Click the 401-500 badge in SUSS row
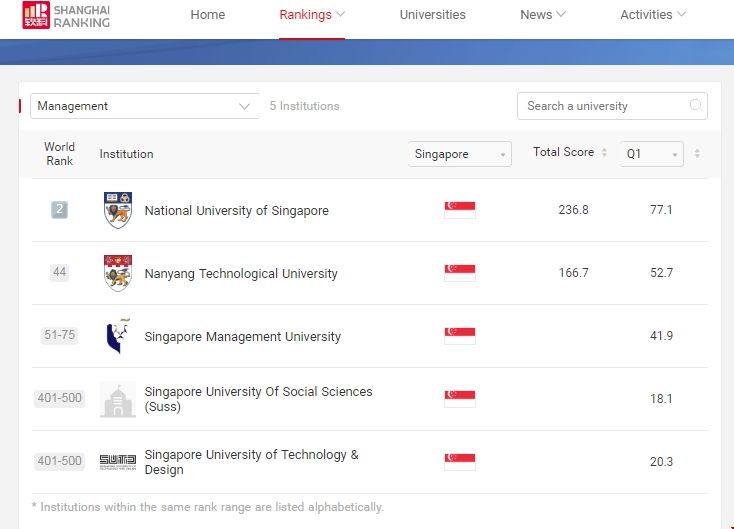This screenshot has height=529, width=734. click(x=59, y=398)
